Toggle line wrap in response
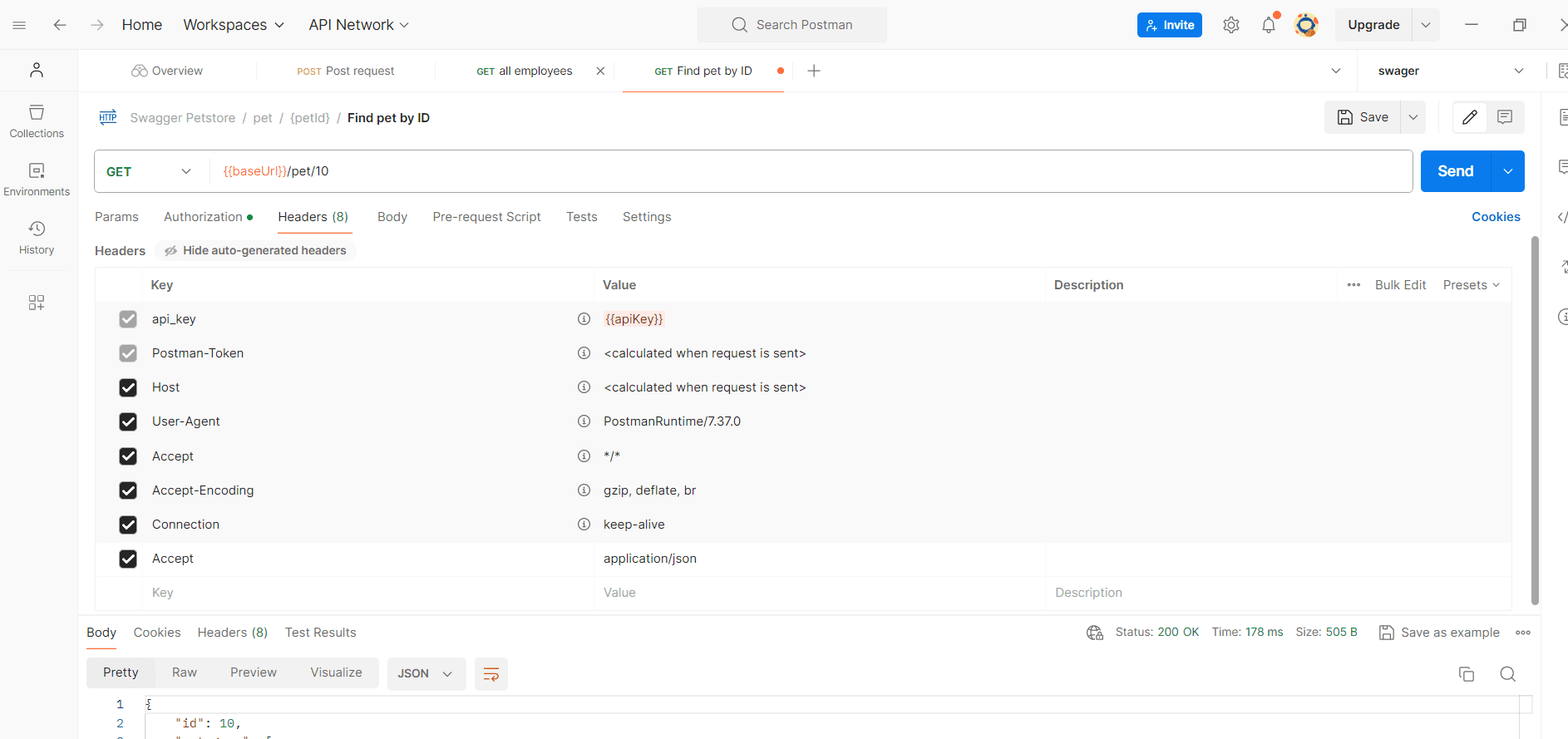The width and height of the screenshot is (1568, 739). click(x=491, y=674)
